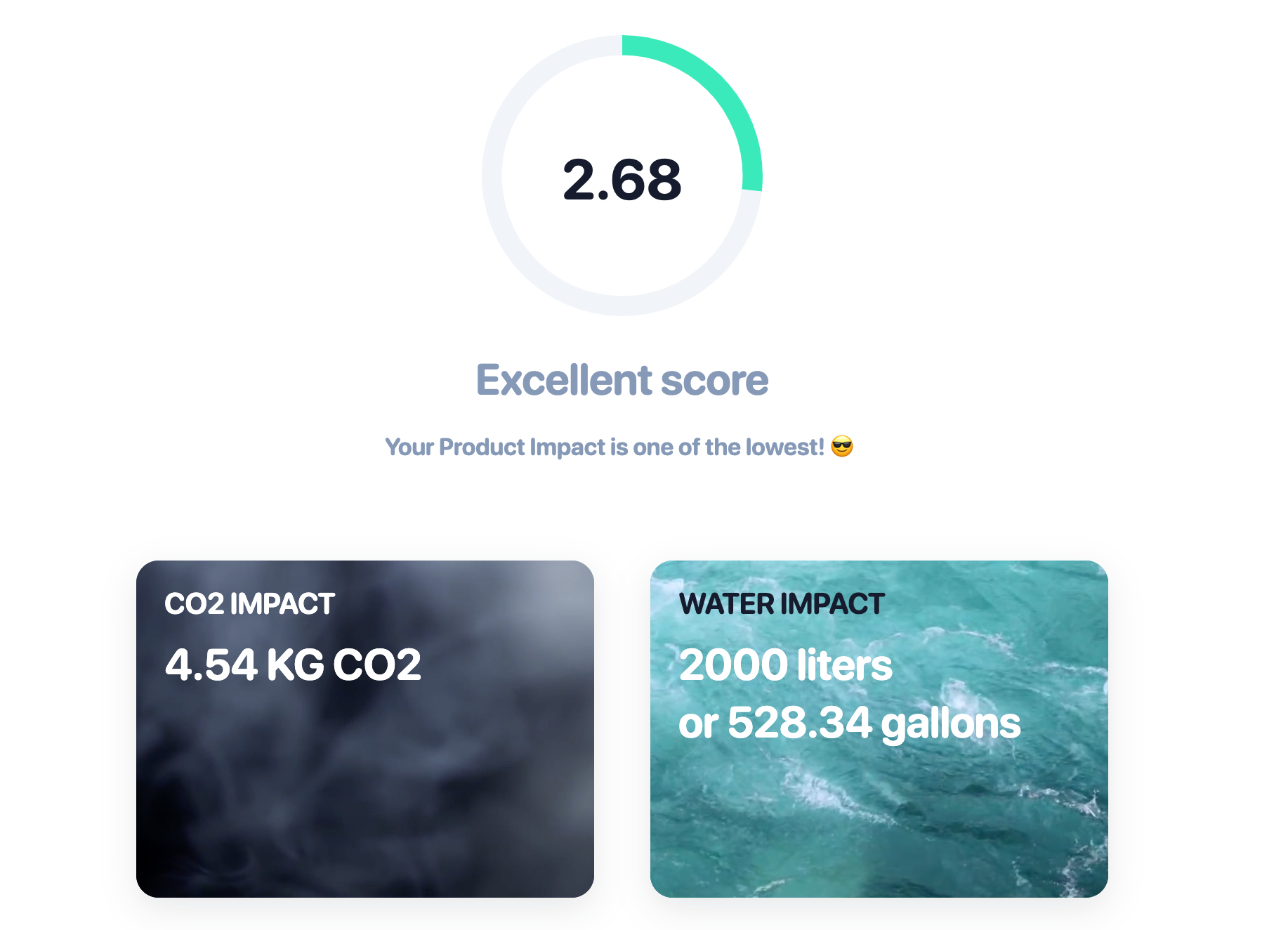Click the 2.68 score number
This screenshot has height=930, width=1288.
622,180
